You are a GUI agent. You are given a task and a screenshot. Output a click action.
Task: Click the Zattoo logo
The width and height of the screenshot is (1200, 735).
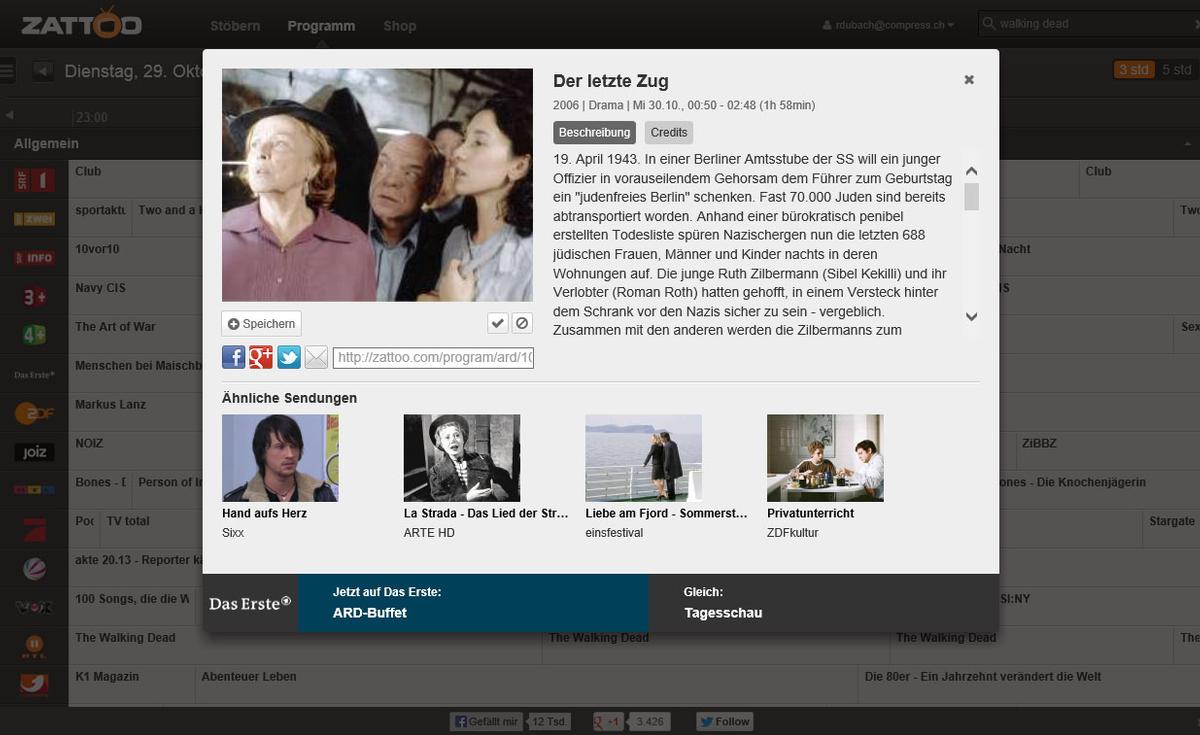pos(81,23)
